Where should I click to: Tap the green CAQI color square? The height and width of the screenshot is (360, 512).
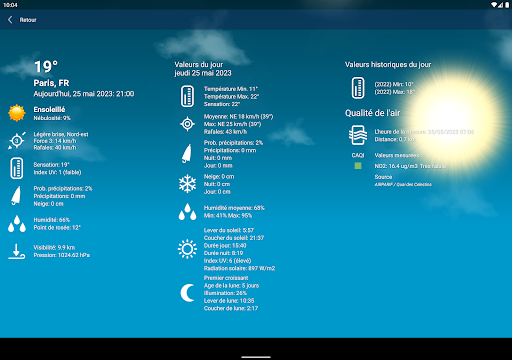click(358, 166)
